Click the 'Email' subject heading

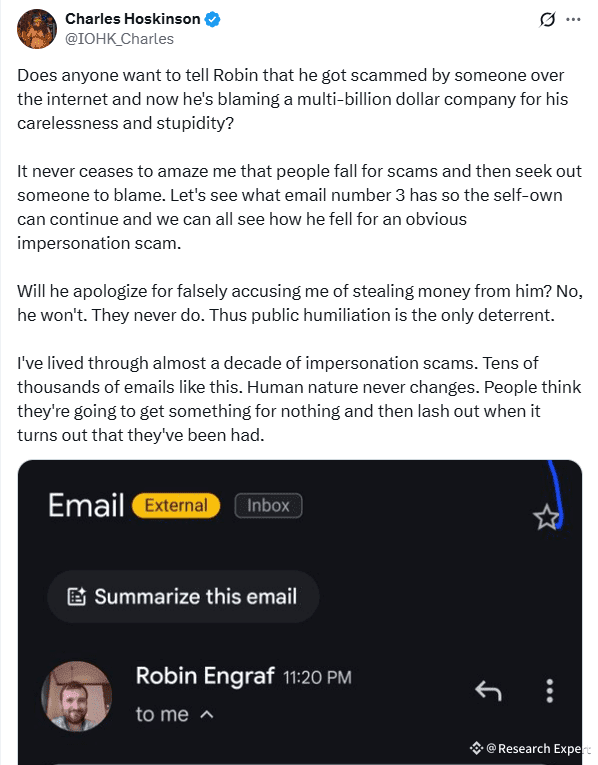tap(86, 505)
